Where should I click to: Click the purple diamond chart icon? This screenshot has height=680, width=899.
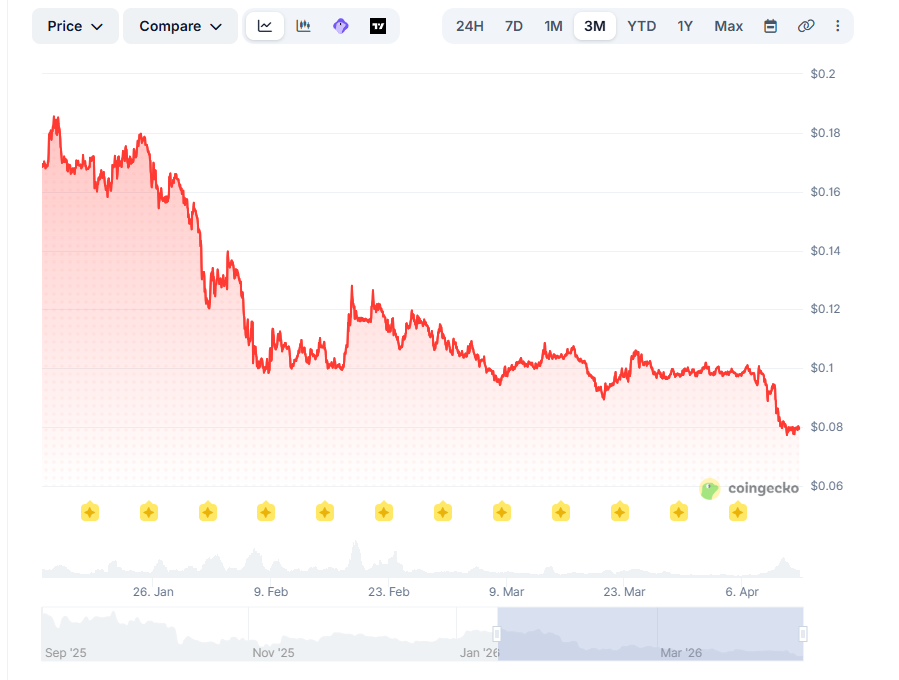(x=341, y=26)
